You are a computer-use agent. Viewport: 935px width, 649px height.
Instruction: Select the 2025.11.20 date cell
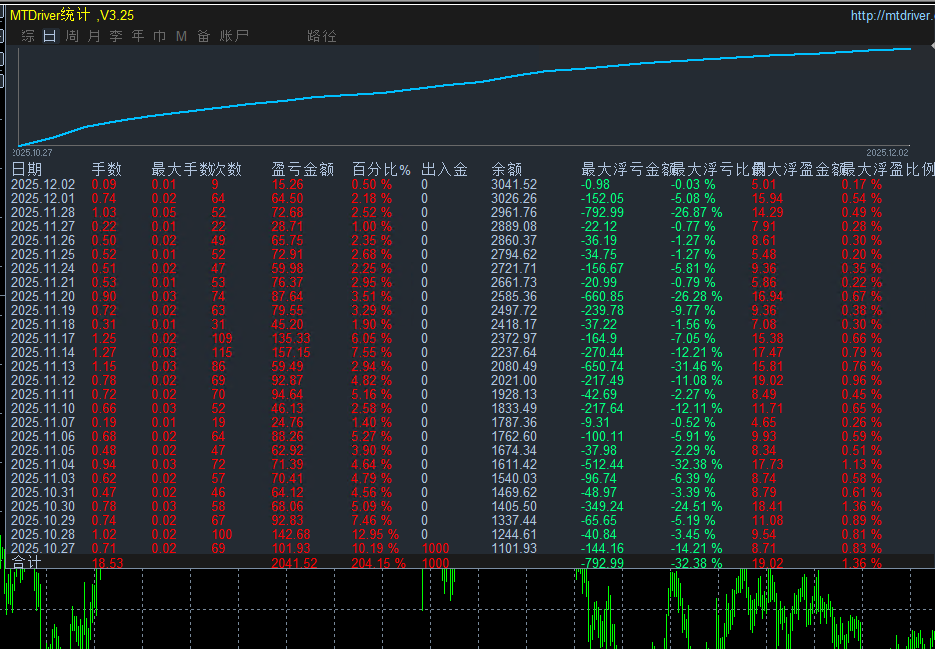(x=43, y=296)
